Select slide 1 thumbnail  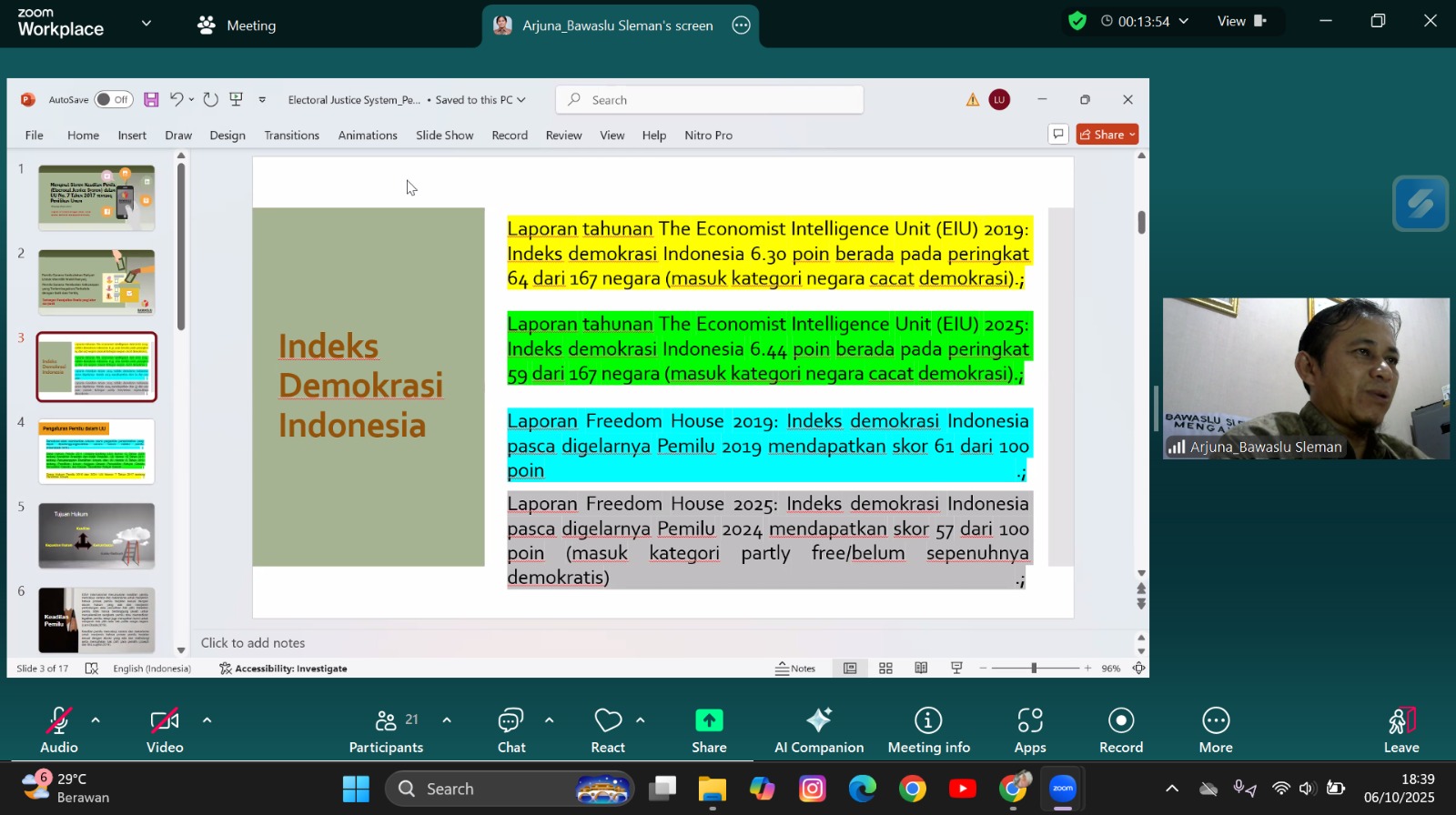tap(96, 197)
